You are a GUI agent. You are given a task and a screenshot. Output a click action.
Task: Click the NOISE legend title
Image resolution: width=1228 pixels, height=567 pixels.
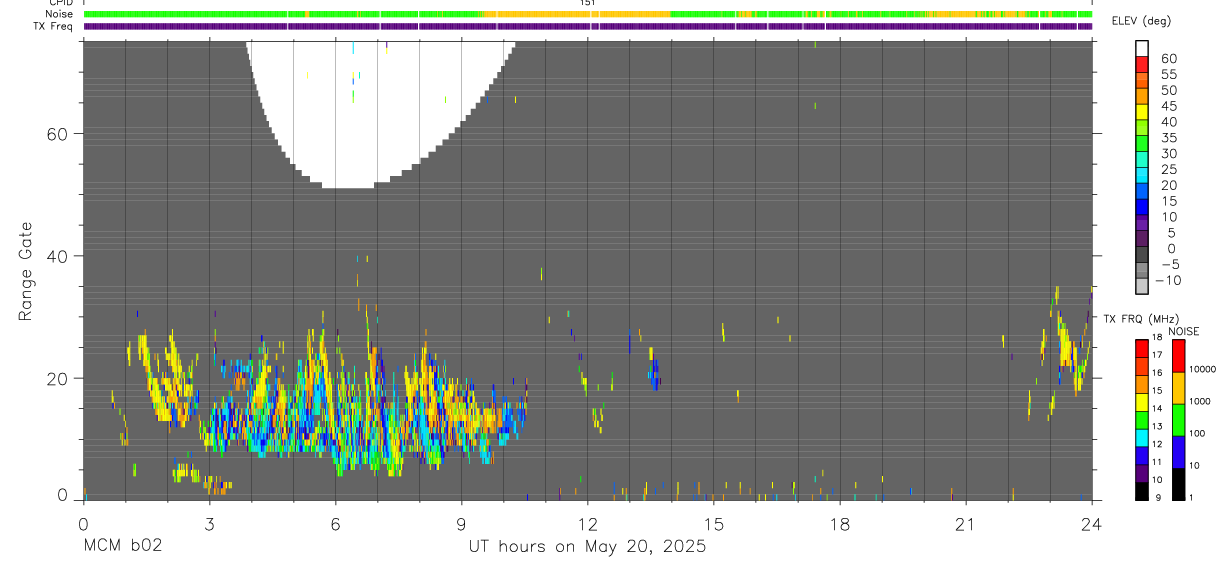[1183, 331]
